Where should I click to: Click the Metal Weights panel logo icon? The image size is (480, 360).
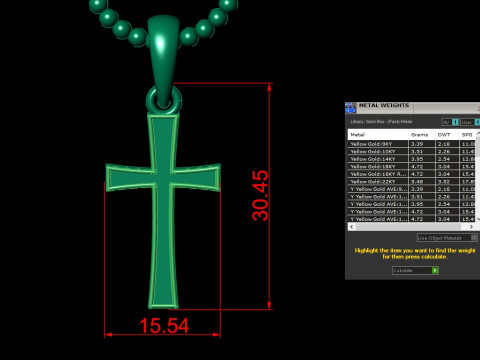[351, 108]
